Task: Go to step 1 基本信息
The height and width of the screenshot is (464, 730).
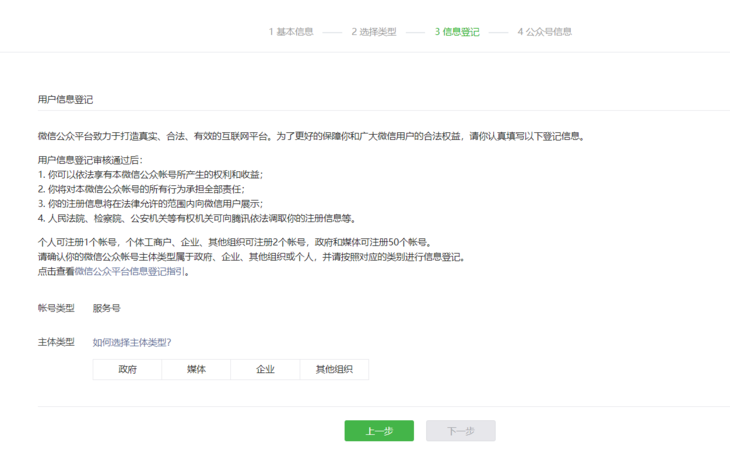Action: tap(291, 32)
